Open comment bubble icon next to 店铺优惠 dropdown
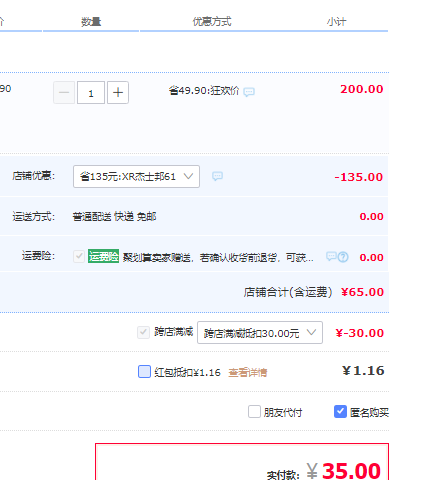Screen dimensions: 437x480 click(x=217, y=176)
